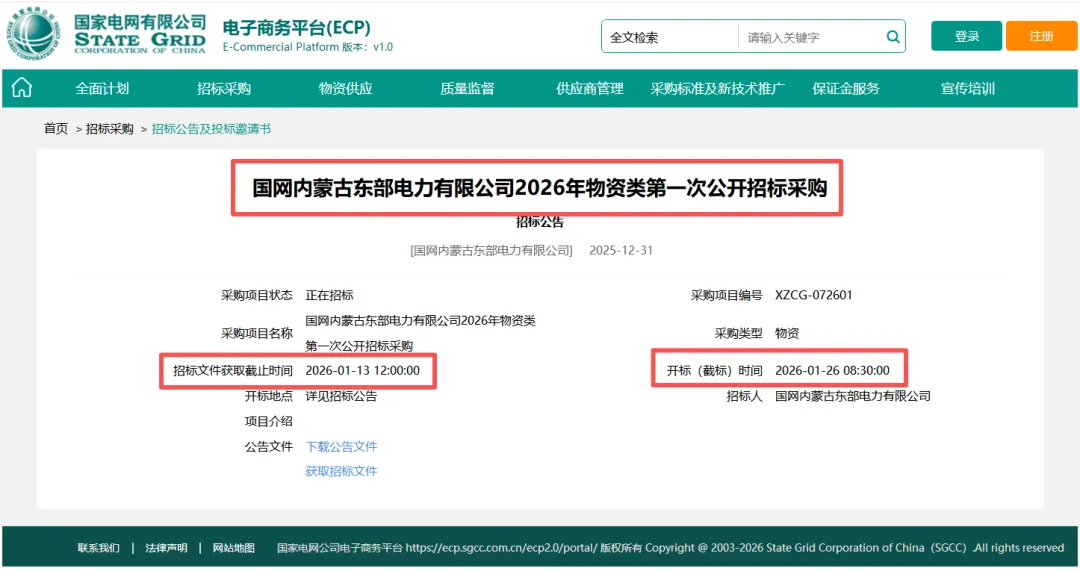
Task: Open the 保证金服务 menu
Action: [x=846, y=88]
